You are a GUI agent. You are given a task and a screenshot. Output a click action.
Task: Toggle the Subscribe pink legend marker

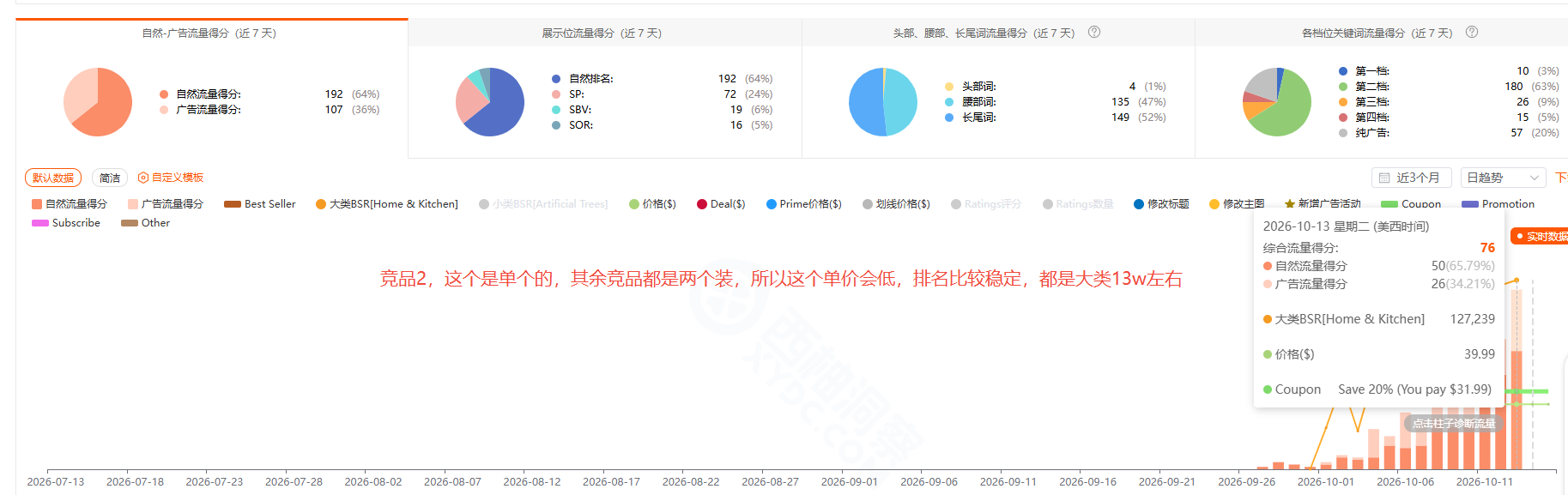tap(40, 223)
